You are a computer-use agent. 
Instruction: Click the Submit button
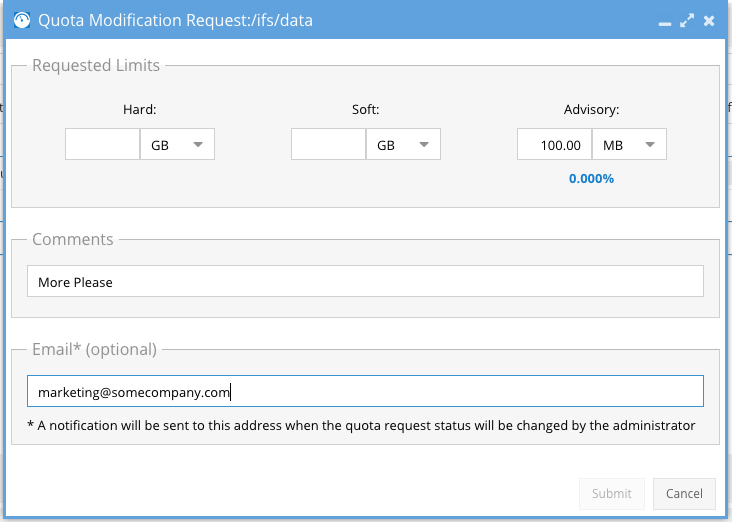coord(612,494)
